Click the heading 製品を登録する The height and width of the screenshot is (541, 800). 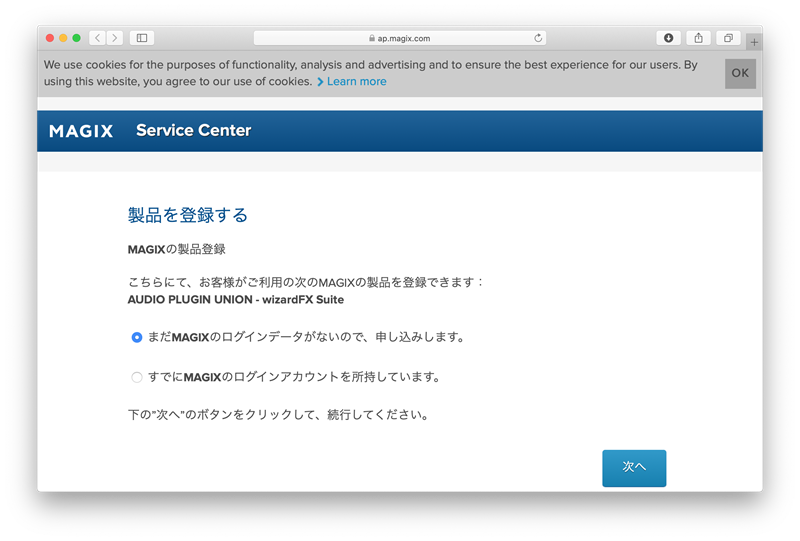[188, 215]
